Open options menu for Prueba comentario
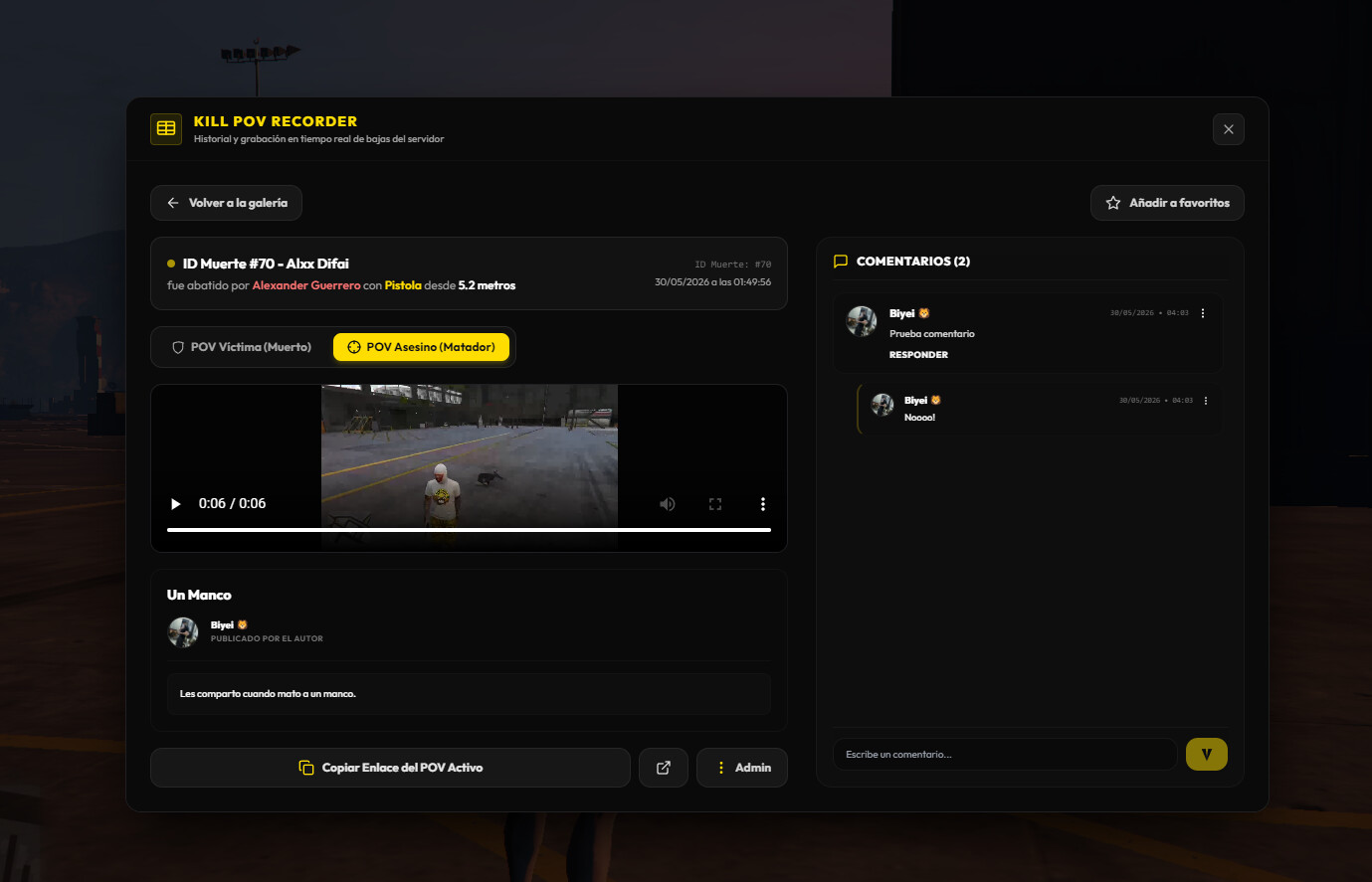 click(1203, 313)
